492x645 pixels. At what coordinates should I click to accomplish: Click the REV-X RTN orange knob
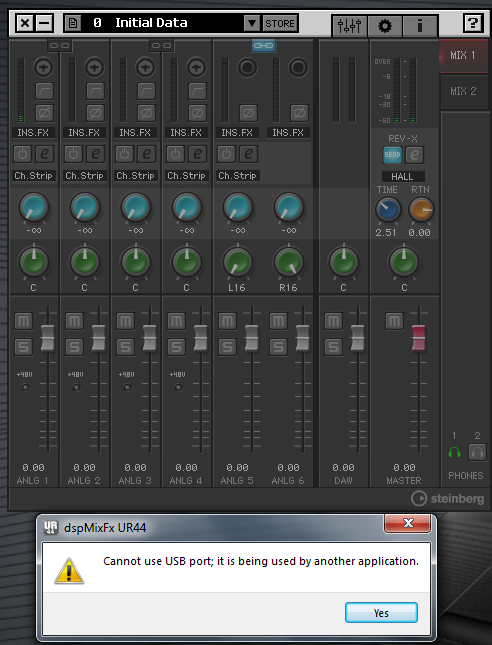point(421,209)
